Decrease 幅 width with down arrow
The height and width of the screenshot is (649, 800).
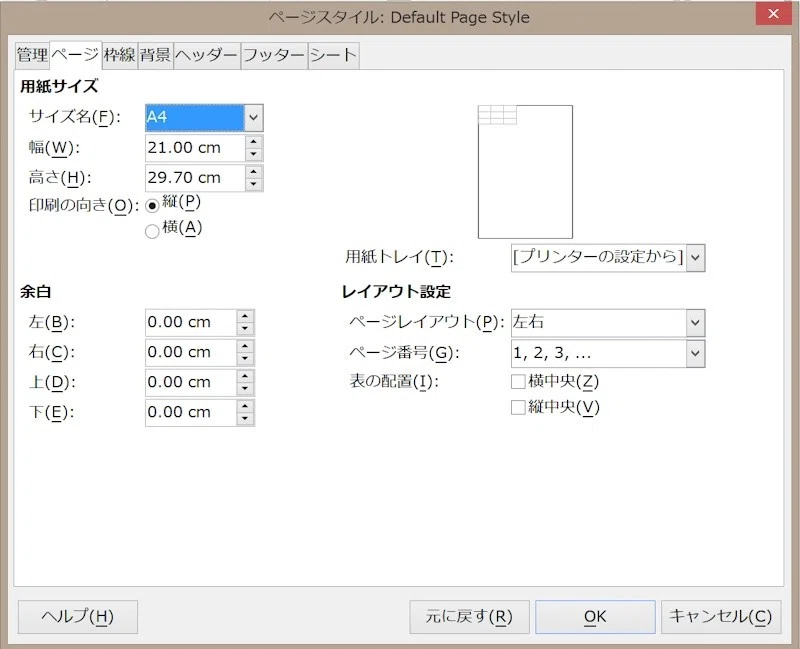pyautogui.click(x=254, y=154)
